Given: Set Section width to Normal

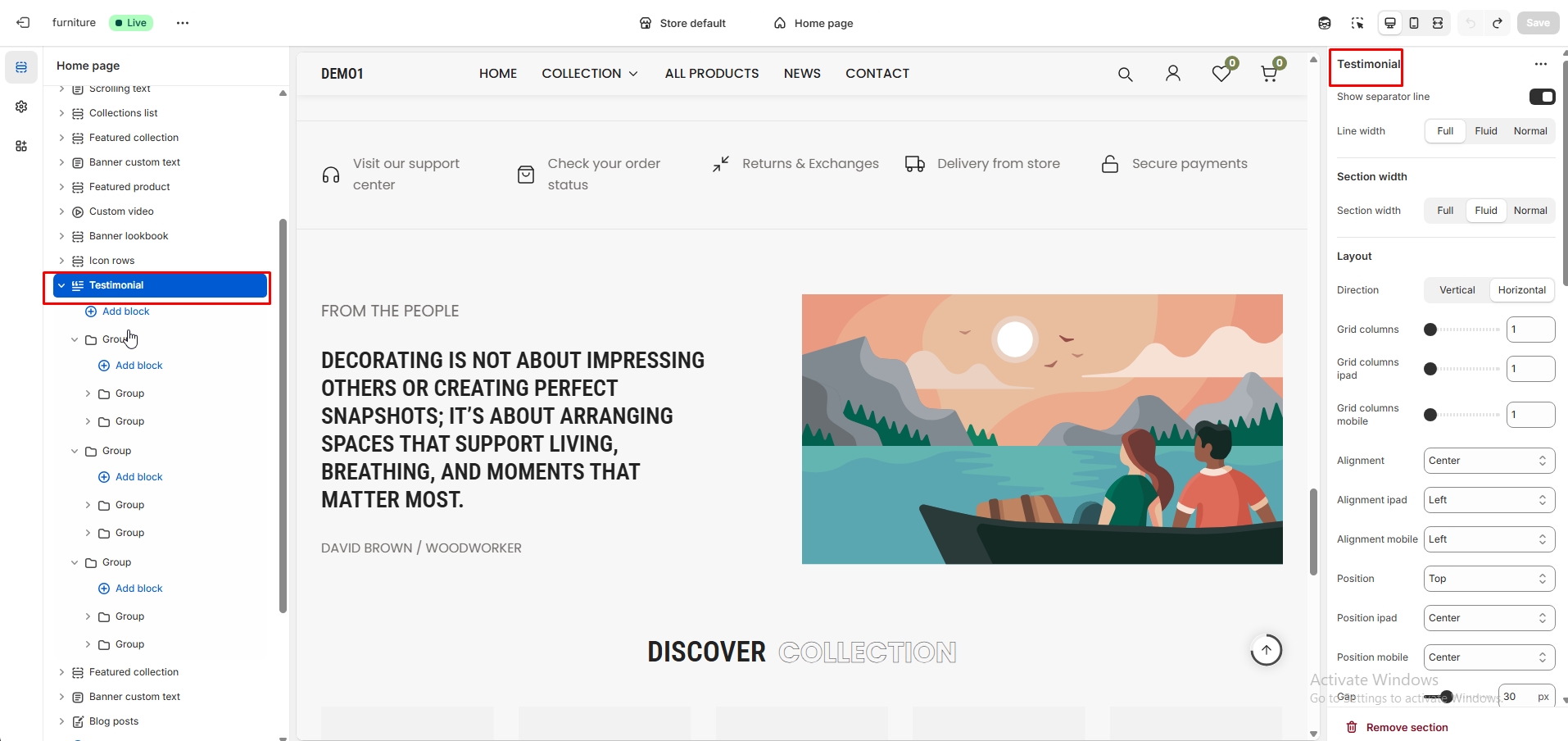Looking at the screenshot, I should coord(1529,211).
